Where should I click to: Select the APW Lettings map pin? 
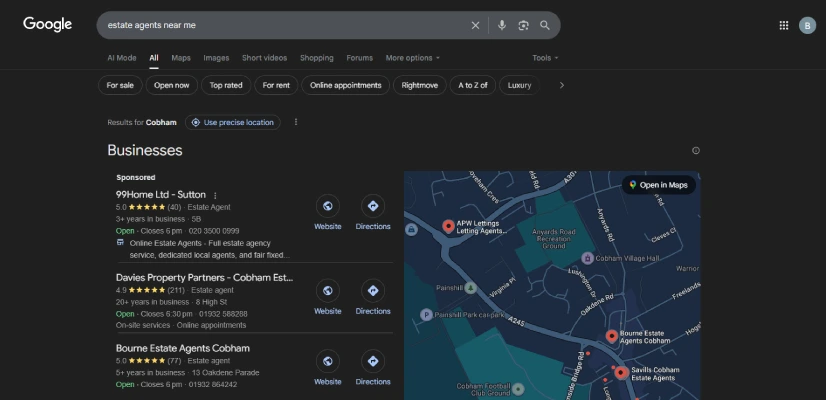pyautogui.click(x=448, y=226)
